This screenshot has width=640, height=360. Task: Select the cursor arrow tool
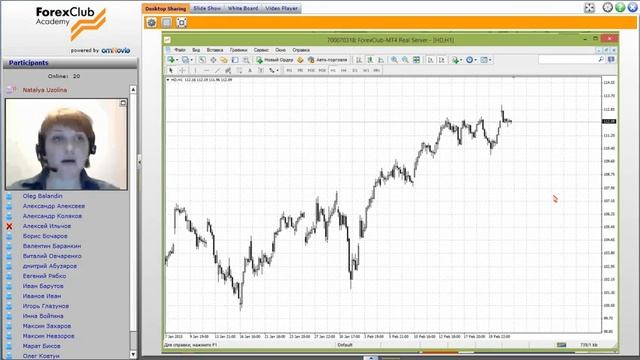point(171,71)
